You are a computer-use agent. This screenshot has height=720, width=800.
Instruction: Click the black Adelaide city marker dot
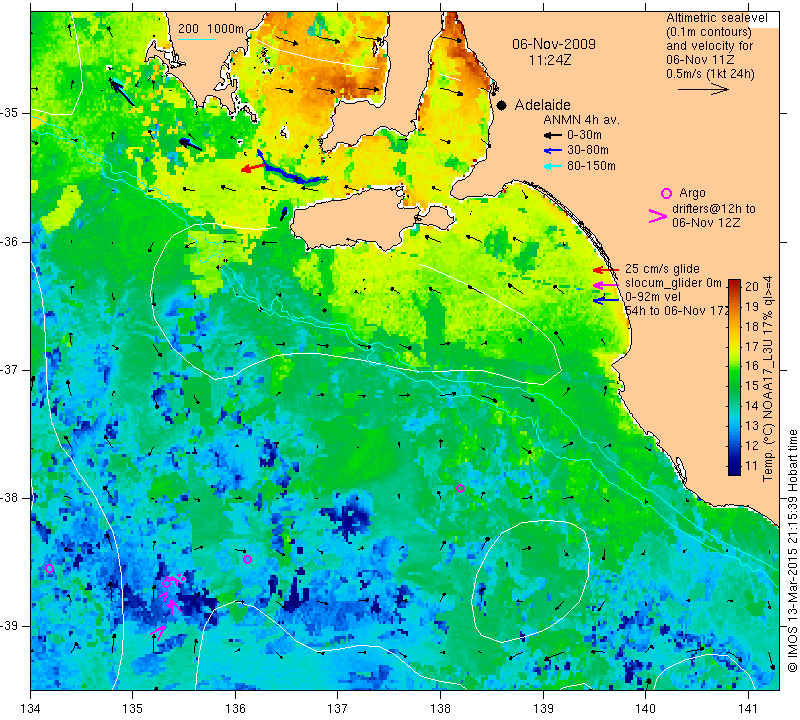click(502, 106)
